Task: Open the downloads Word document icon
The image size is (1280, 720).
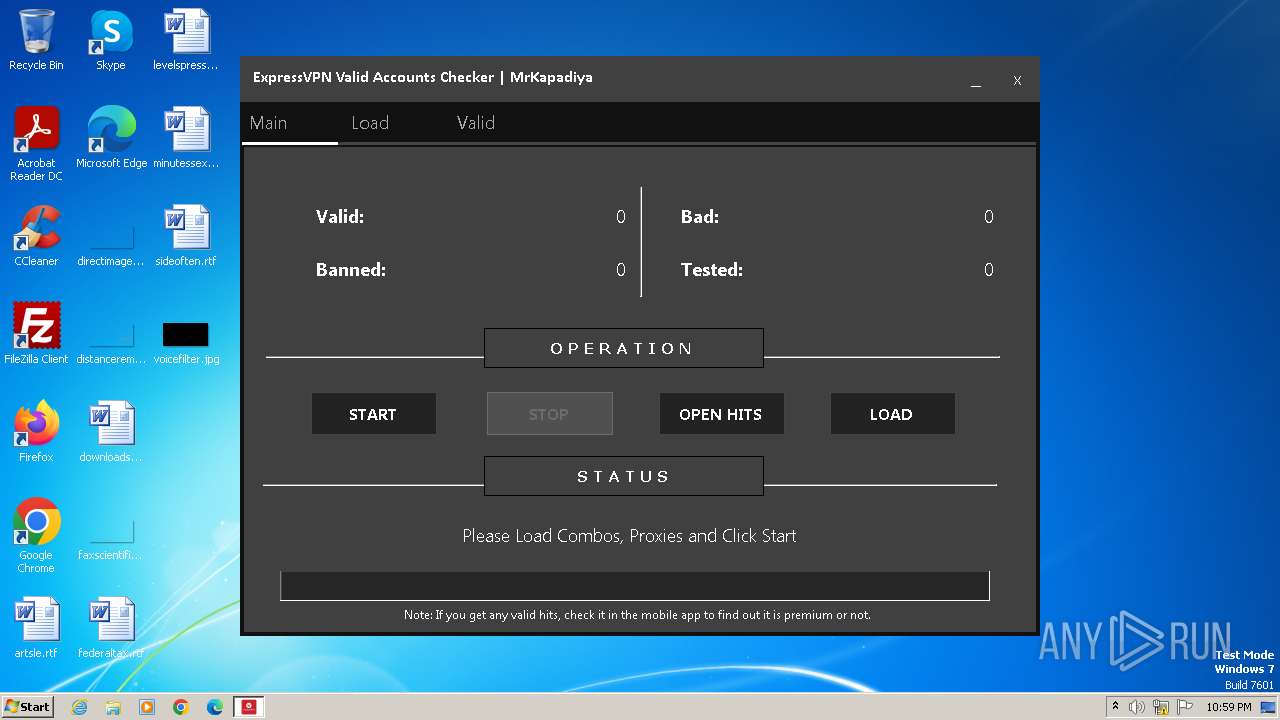Action: [x=111, y=432]
